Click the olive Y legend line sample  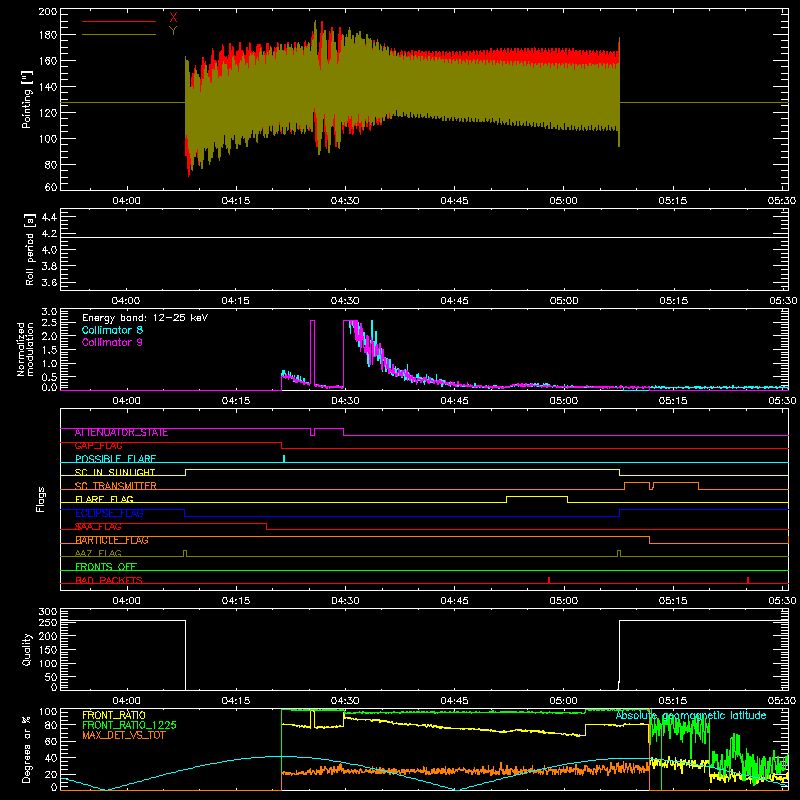(119, 35)
